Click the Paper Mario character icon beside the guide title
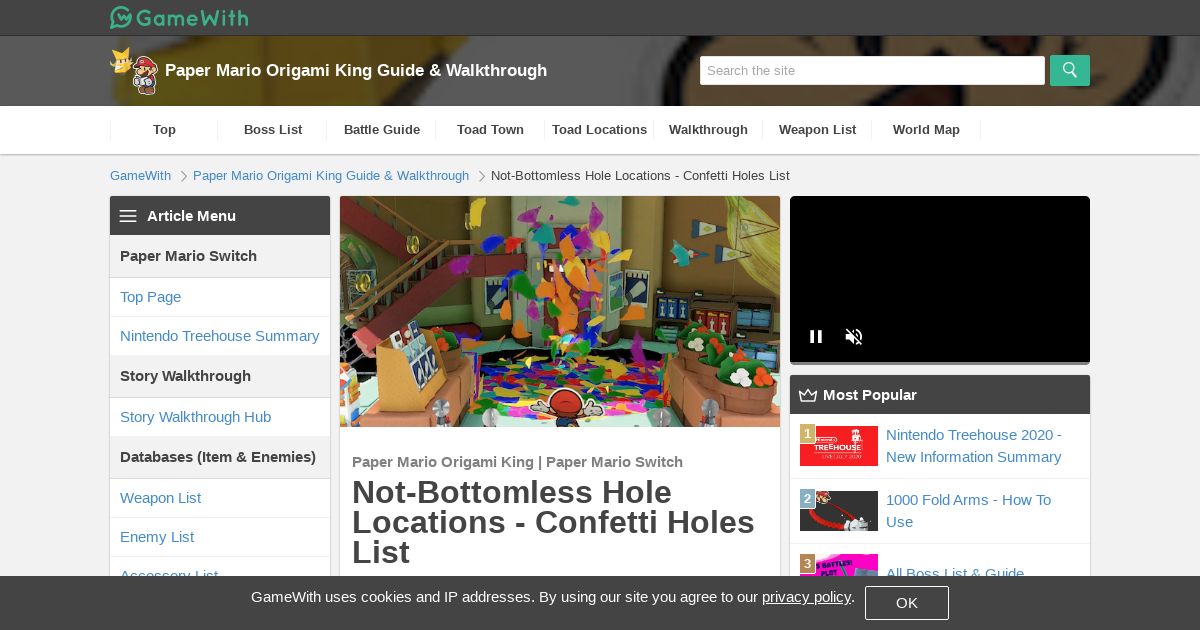 (134, 71)
